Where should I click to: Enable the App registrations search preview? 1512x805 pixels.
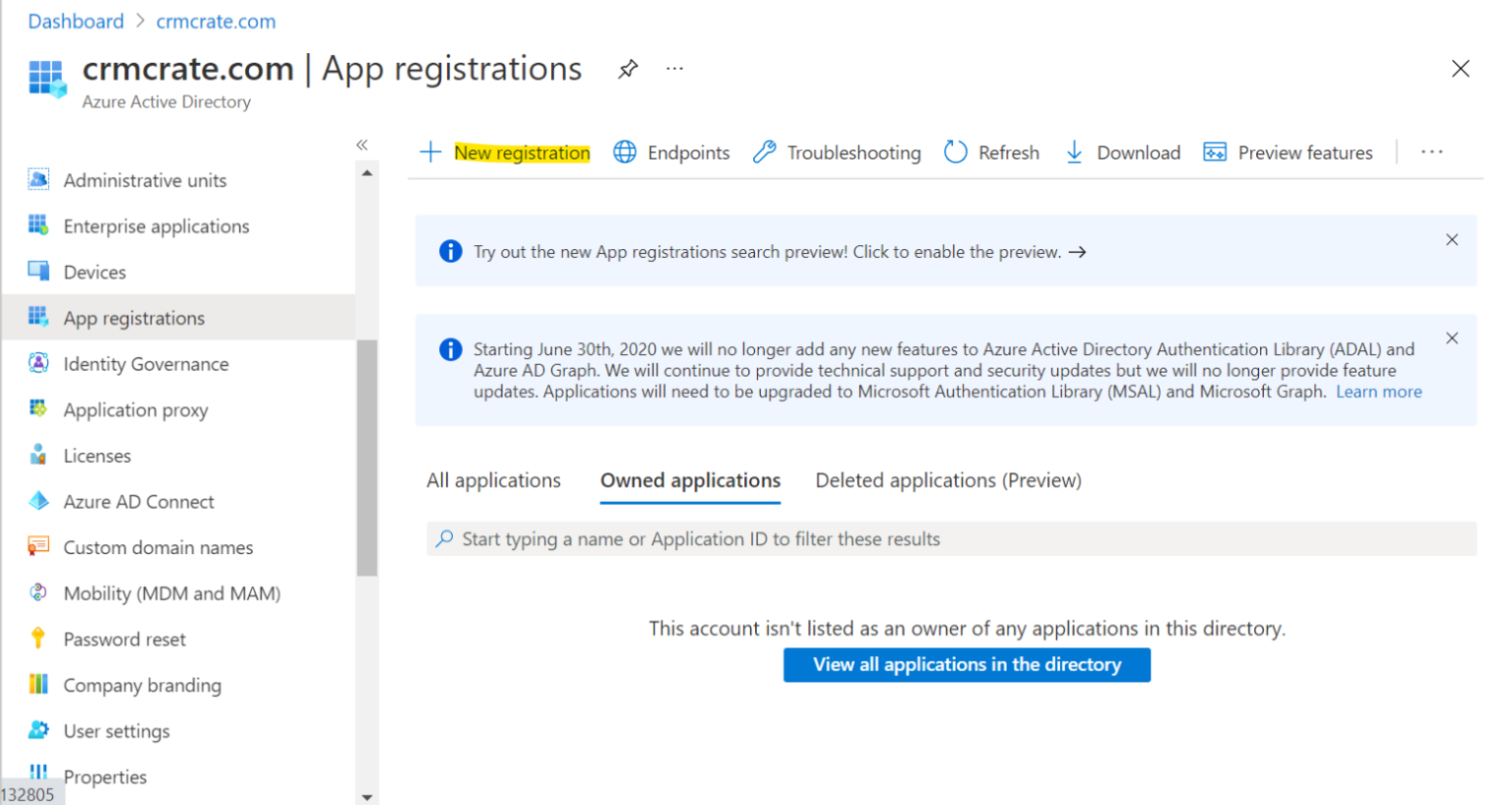coord(780,252)
